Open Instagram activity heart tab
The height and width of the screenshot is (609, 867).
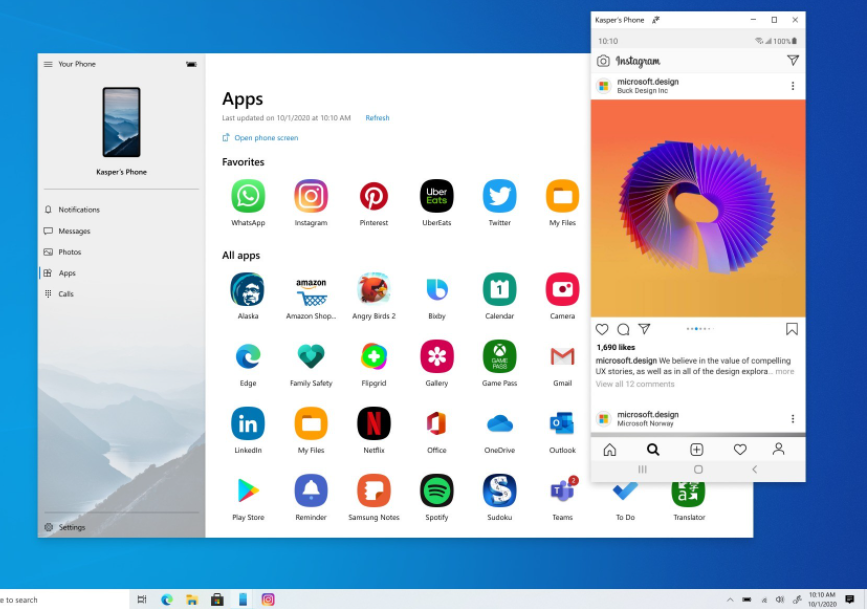click(740, 449)
